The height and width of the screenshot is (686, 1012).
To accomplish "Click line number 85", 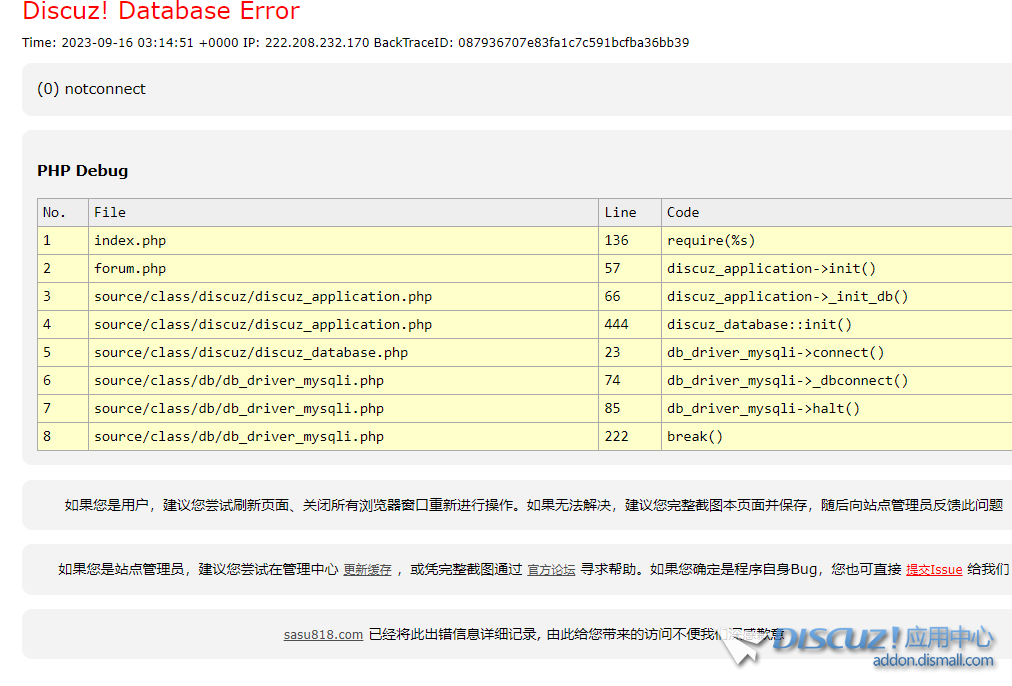I will tap(630, 409).
